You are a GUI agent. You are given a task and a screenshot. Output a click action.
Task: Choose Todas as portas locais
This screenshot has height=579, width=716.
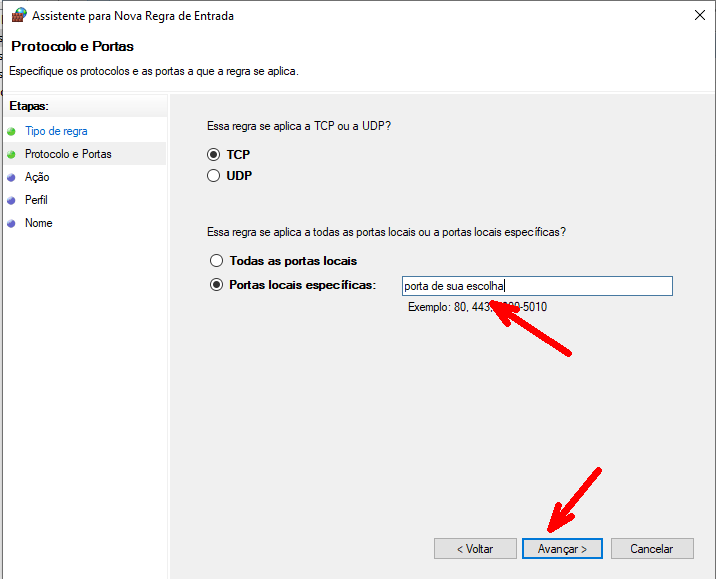tap(216, 261)
